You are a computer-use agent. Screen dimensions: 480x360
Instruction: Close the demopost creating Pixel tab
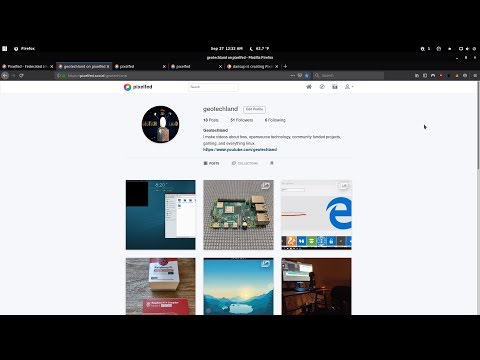point(277,67)
